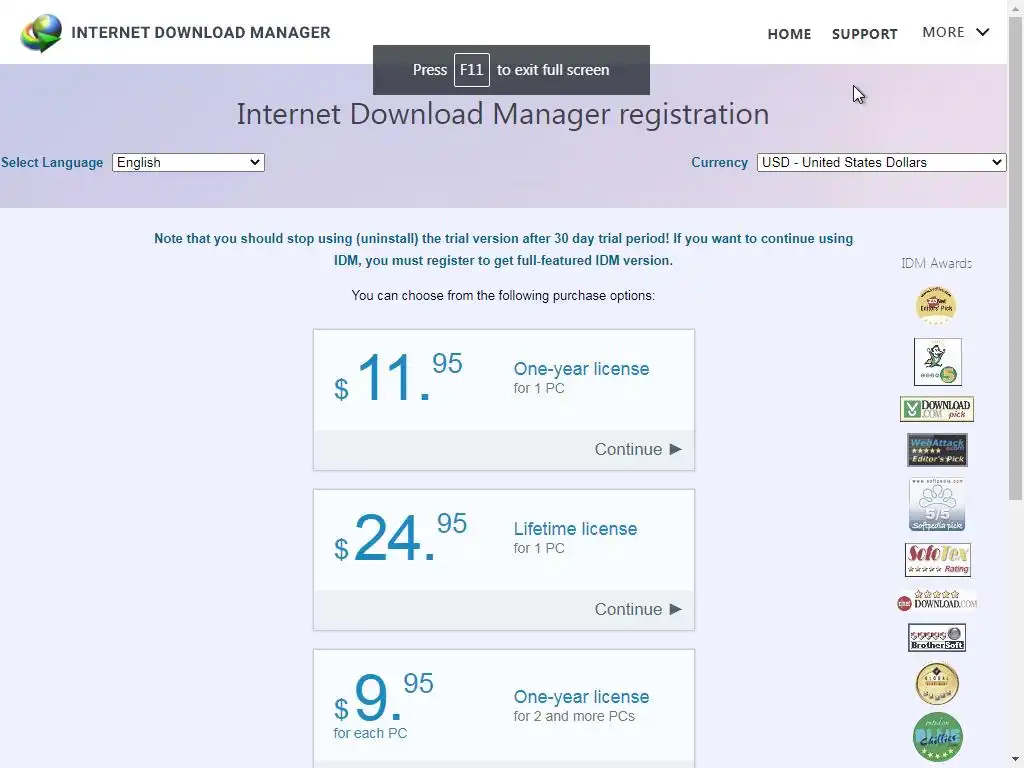1024x768 pixels.
Task: Go to the HOME menu item
Action: pos(789,34)
